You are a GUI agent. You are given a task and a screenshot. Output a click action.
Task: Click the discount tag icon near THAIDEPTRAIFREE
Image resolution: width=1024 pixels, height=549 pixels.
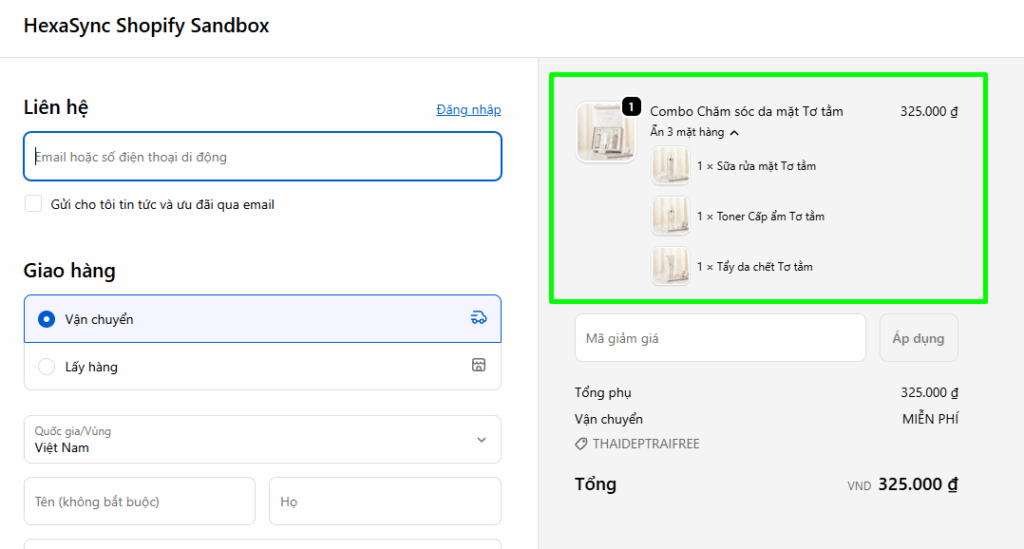click(581, 444)
